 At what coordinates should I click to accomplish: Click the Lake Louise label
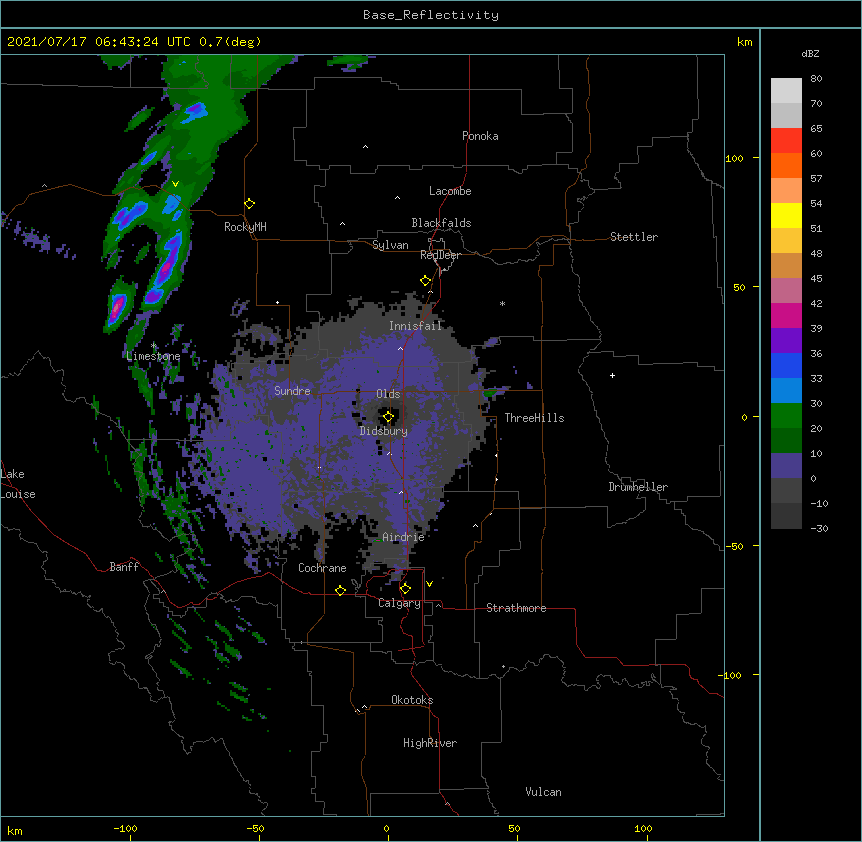(18, 484)
